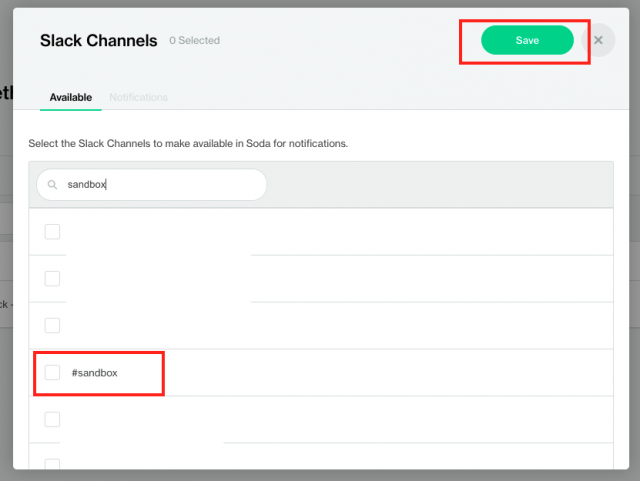Viewport: 640px width, 481px height.
Task: Enable the checkbox directly above #sandbox
Action: (x=52, y=326)
